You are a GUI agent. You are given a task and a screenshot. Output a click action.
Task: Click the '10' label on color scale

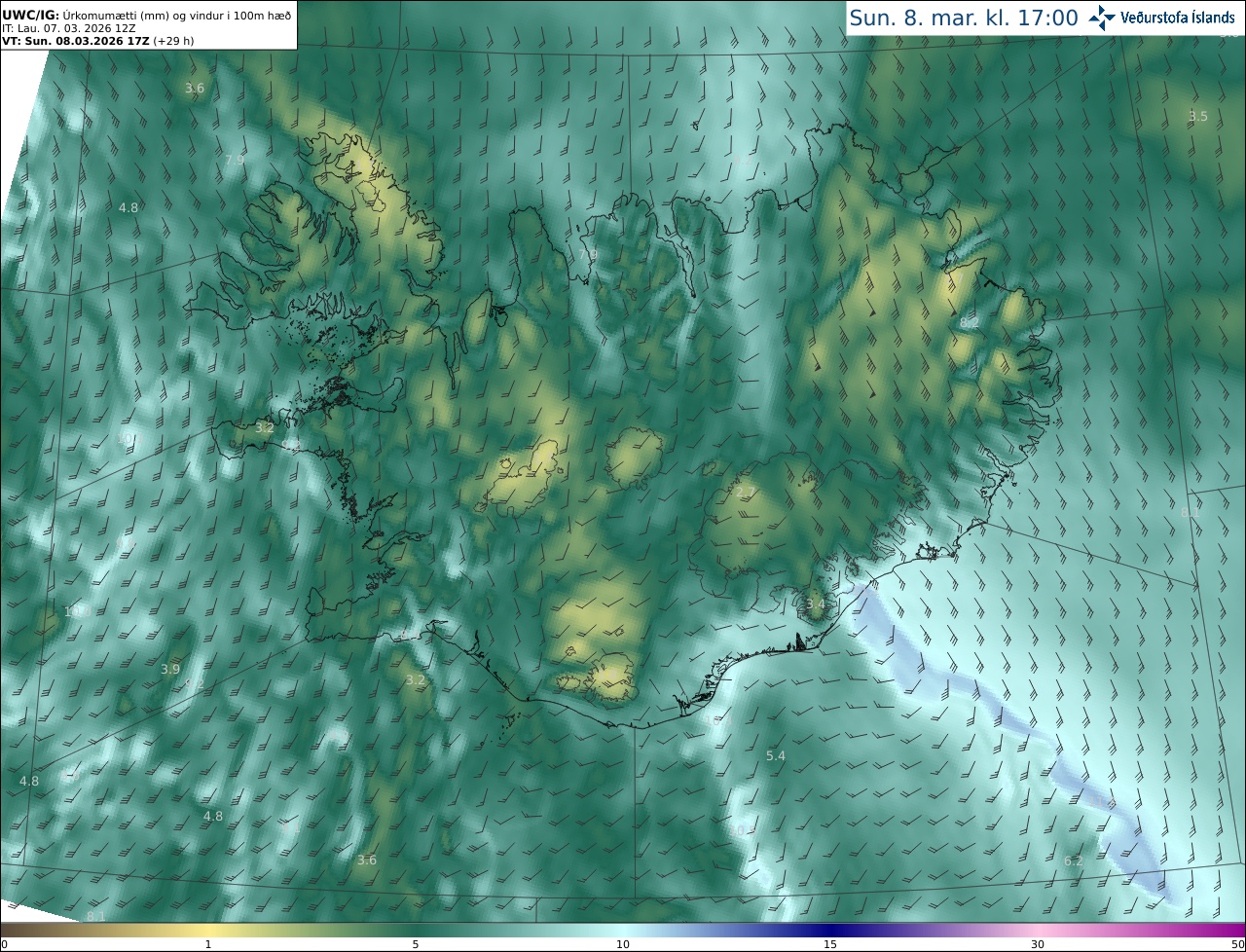[623, 944]
